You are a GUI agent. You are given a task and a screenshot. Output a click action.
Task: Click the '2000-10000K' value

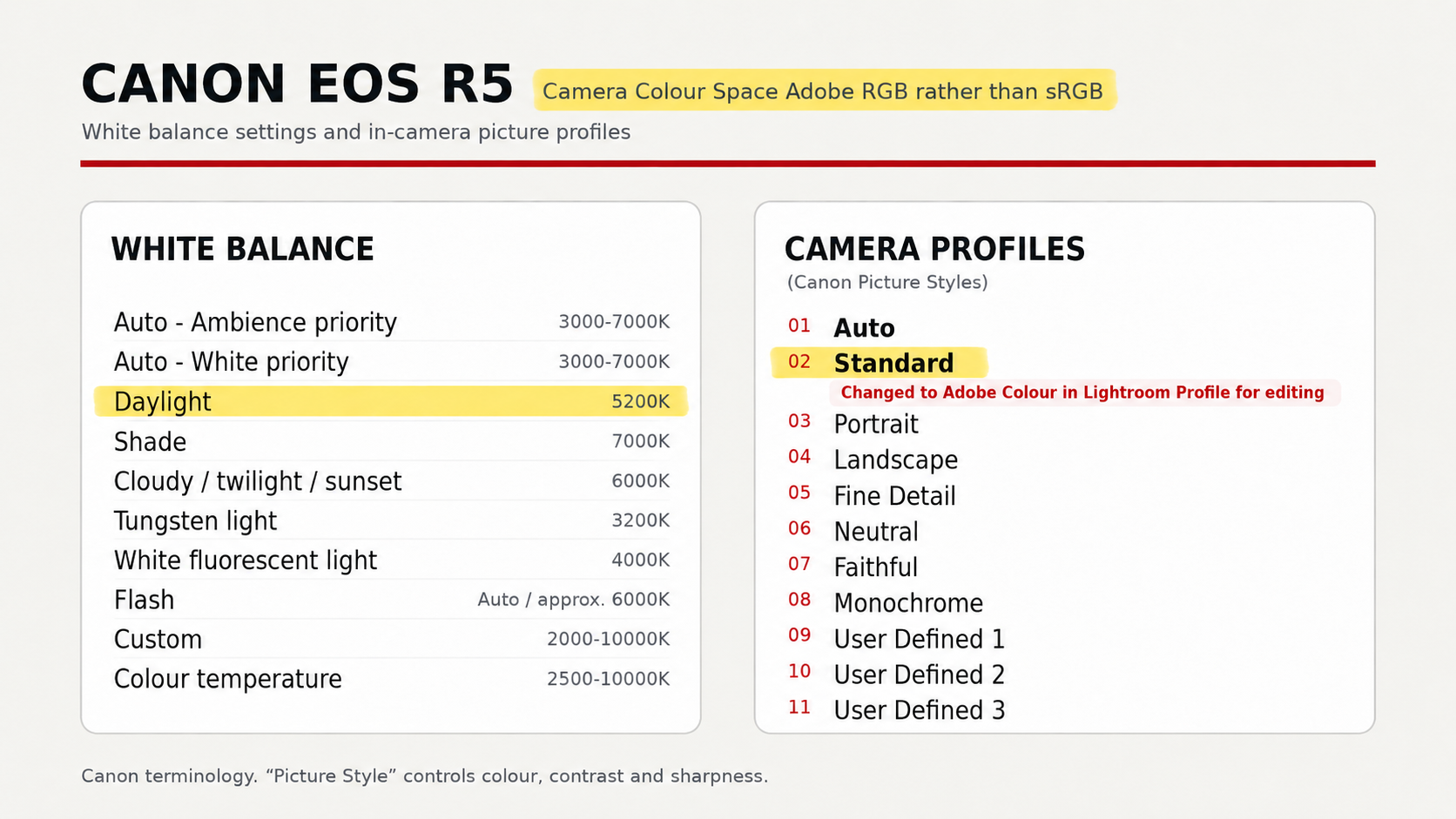click(x=608, y=639)
